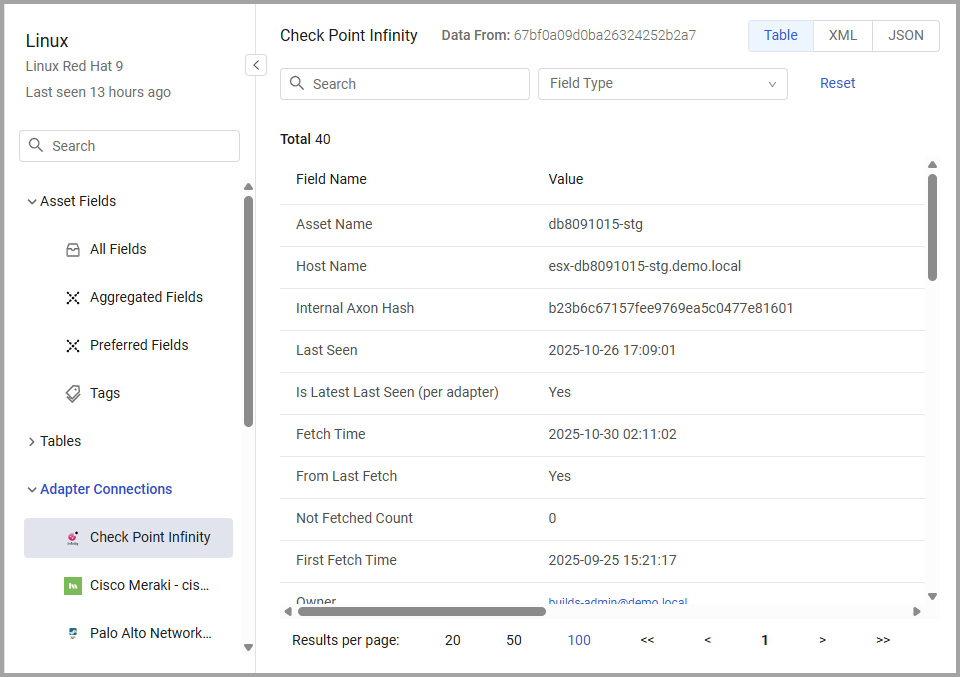The height and width of the screenshot is (677, 960).
Task: Set results per page to 100
Action: tap(579, 640)
